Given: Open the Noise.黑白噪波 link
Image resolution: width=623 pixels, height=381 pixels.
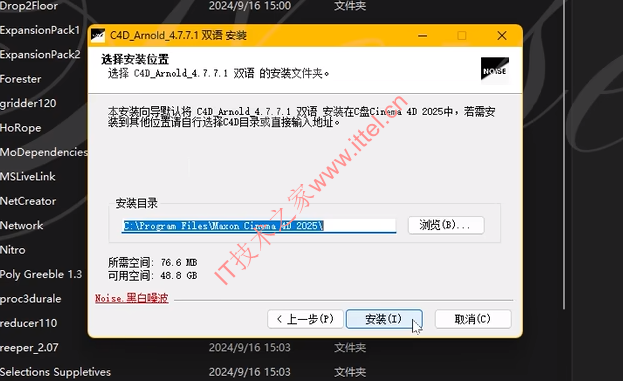Looking at the screenshot, I should 132,298.
